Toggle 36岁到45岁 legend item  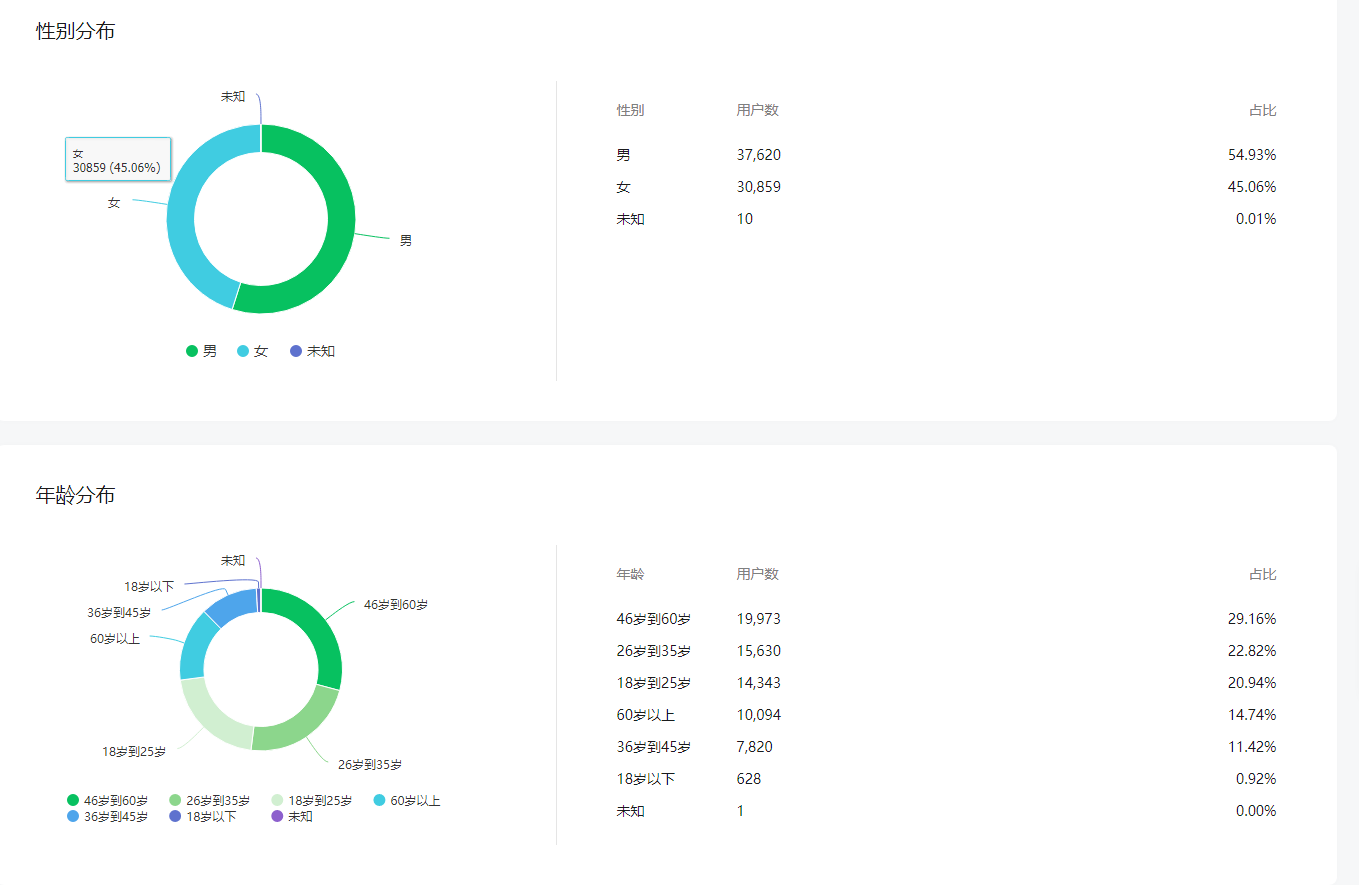tap(107, 816)
